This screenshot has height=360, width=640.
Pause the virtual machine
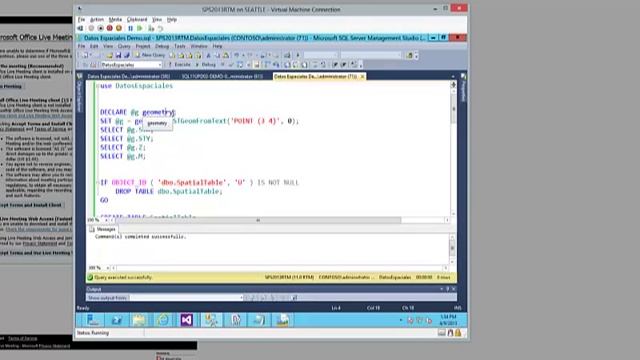point(130,28)
